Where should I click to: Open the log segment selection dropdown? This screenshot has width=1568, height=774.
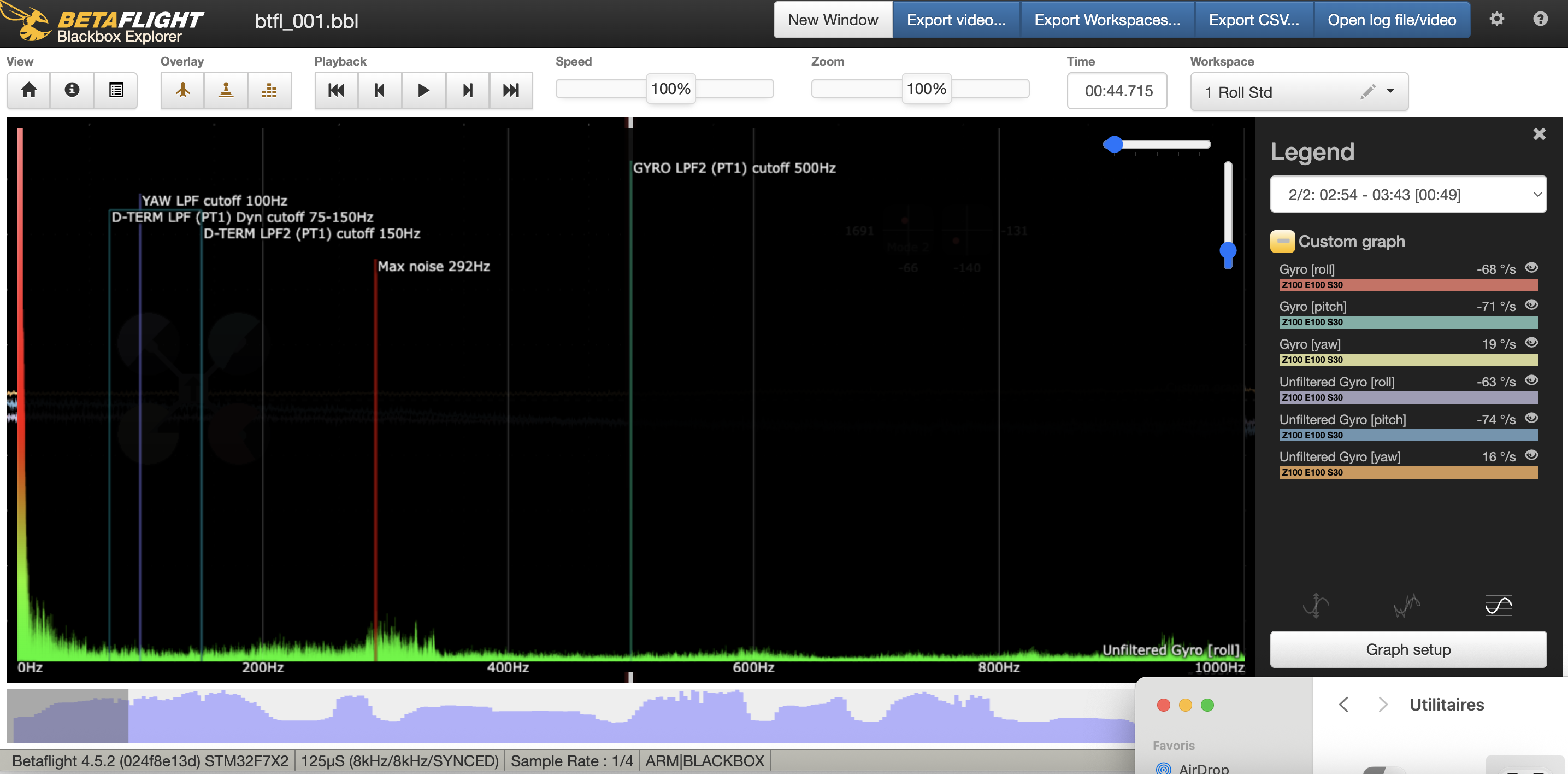point(1407,195)
